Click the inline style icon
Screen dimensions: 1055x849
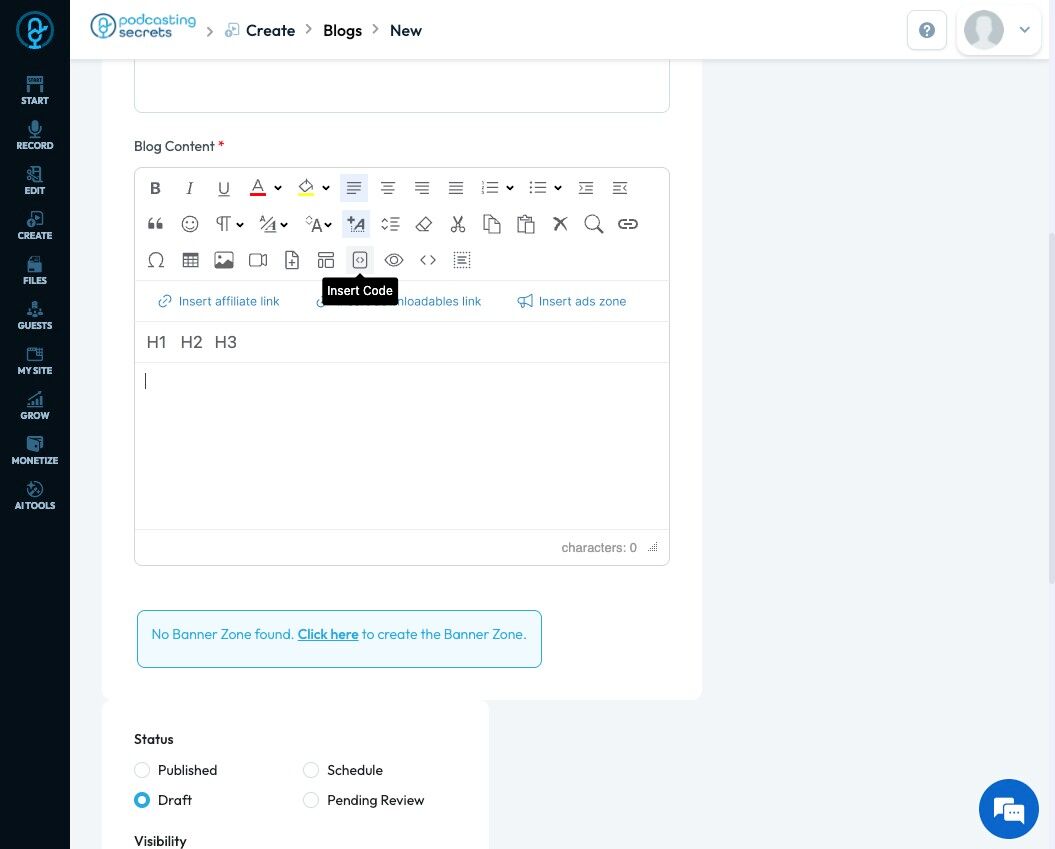coord(356,224)
